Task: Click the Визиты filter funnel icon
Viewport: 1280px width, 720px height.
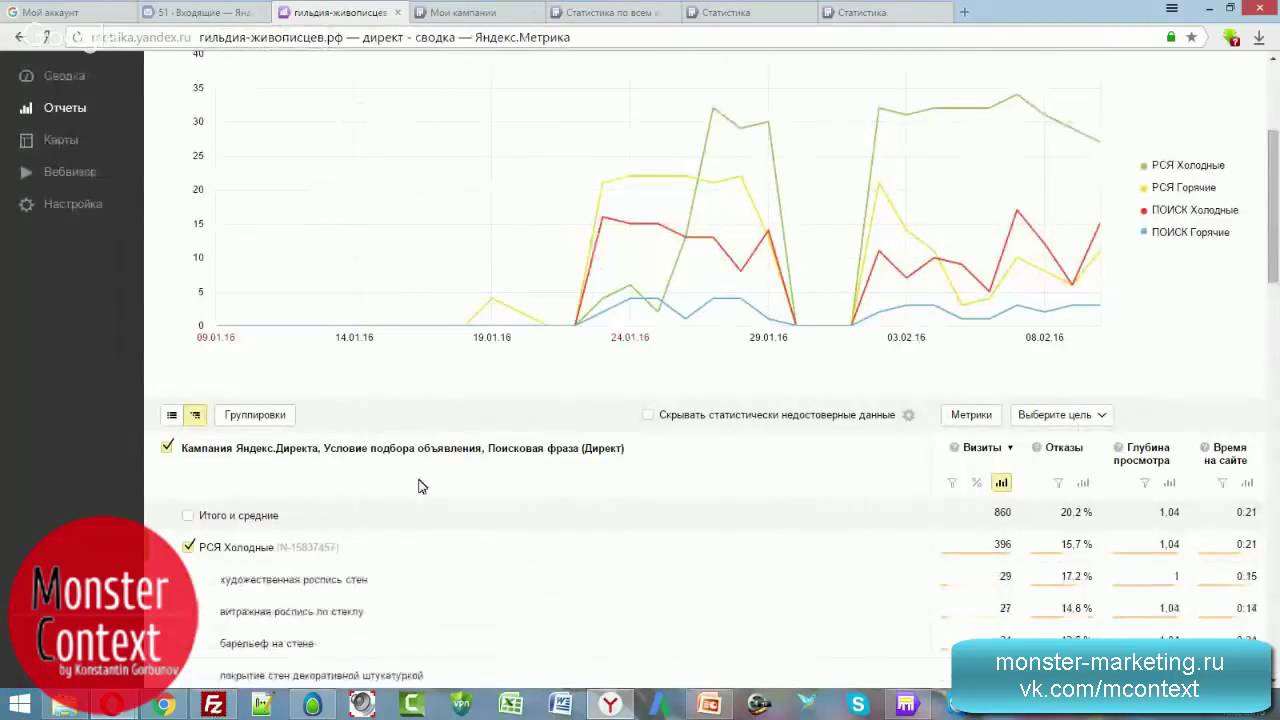Action: 952,483
